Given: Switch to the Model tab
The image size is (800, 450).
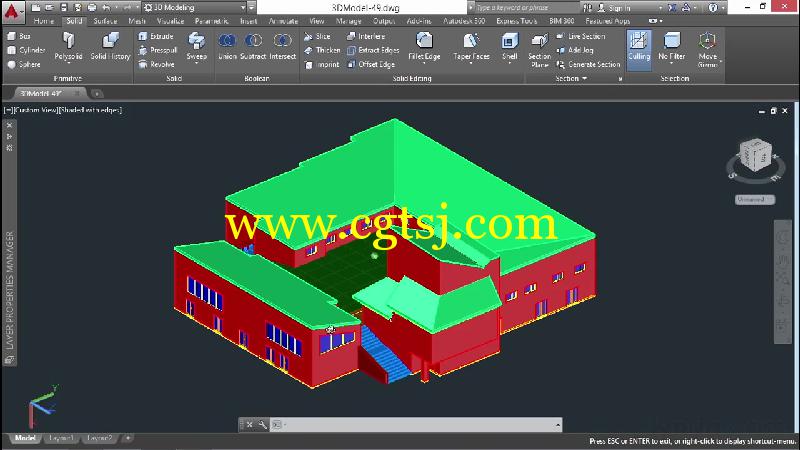Looking at the screenshot, I should (25, 438).
